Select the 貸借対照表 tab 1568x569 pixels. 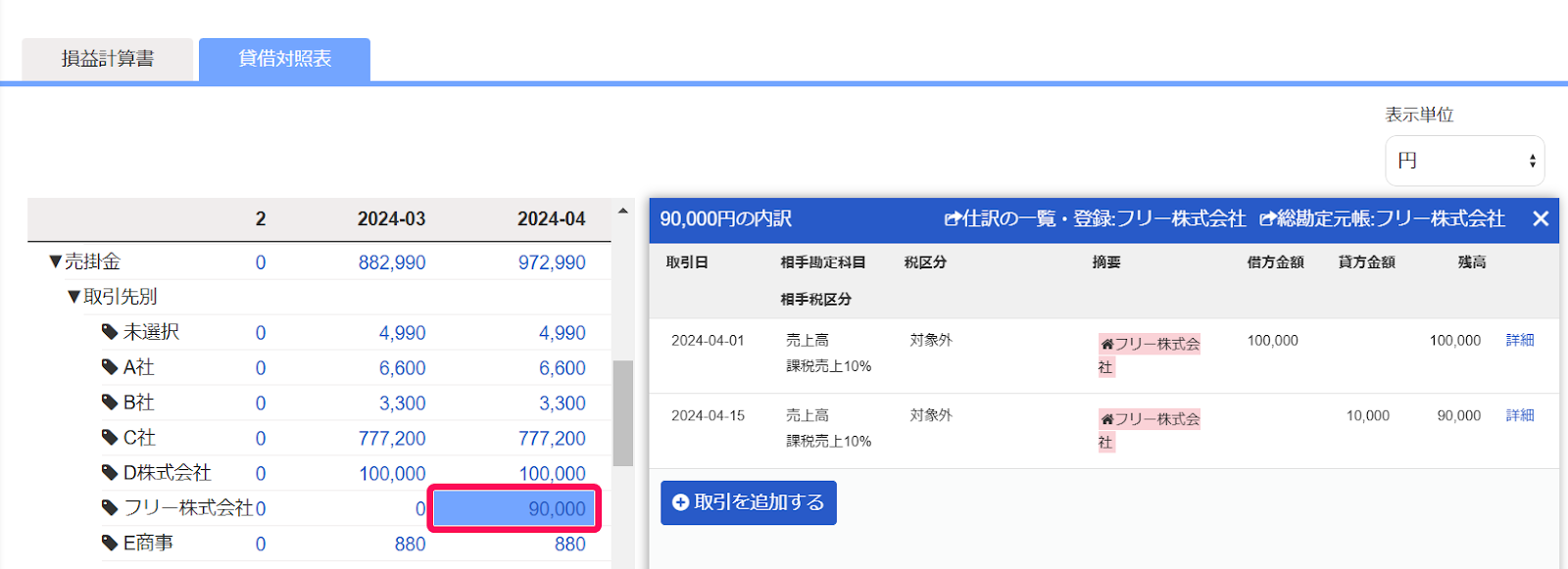click(x=284, y=59)
